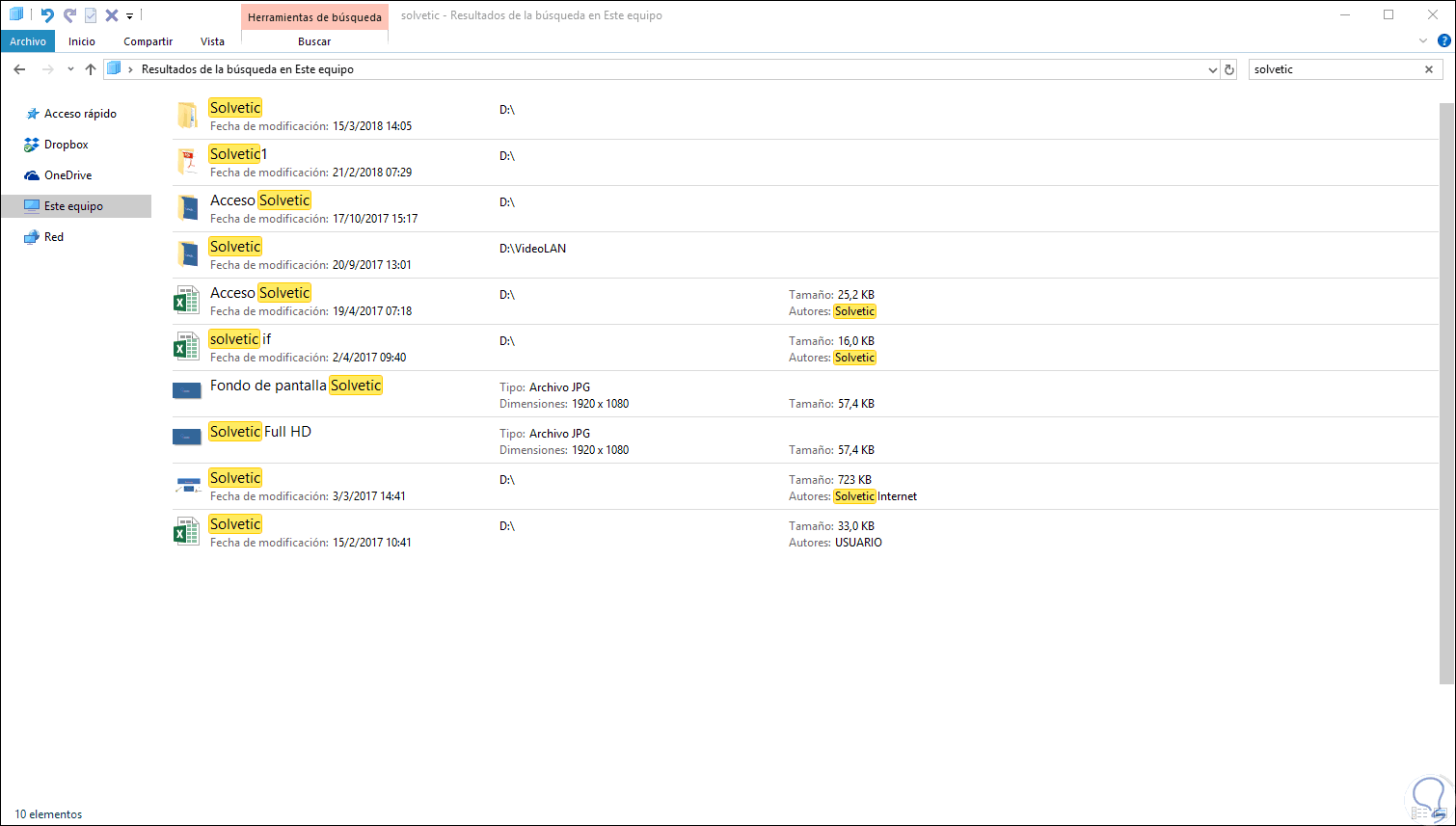The height and width of the screenshot is (826, 1456).
Task: Click the Forward navigation arrow
Action: click(x=47, y=69)
